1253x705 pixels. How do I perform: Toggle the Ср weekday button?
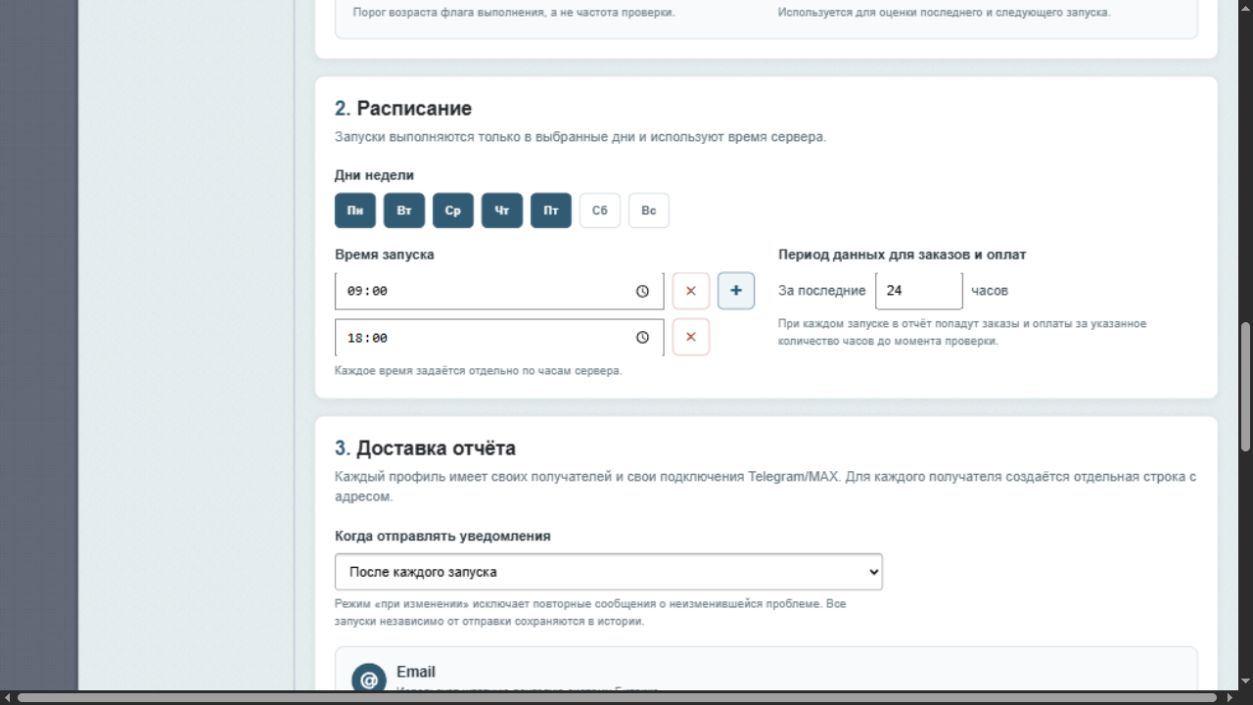point(453,211)
